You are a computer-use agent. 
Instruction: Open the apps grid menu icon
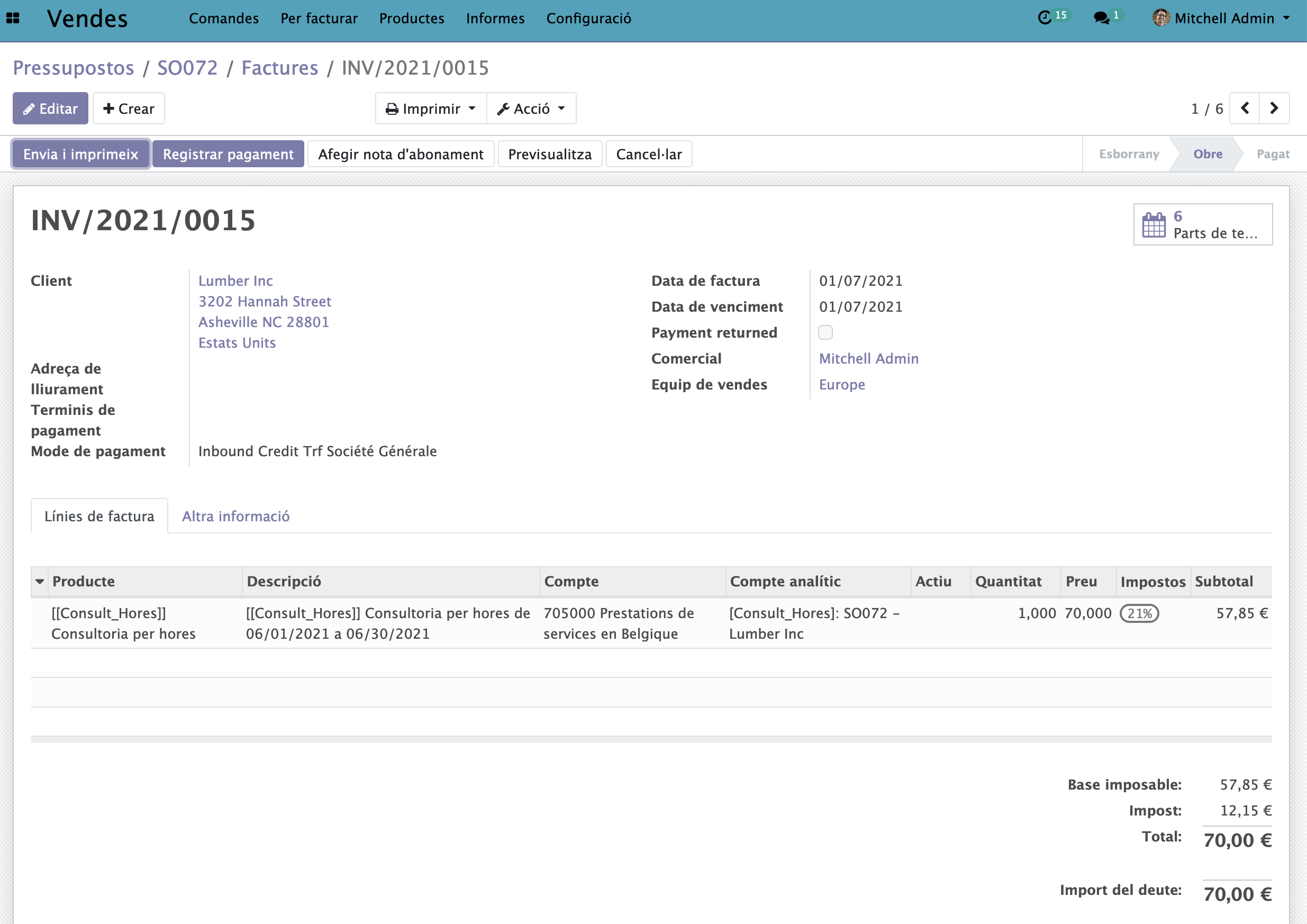click(x=13, y=18)
